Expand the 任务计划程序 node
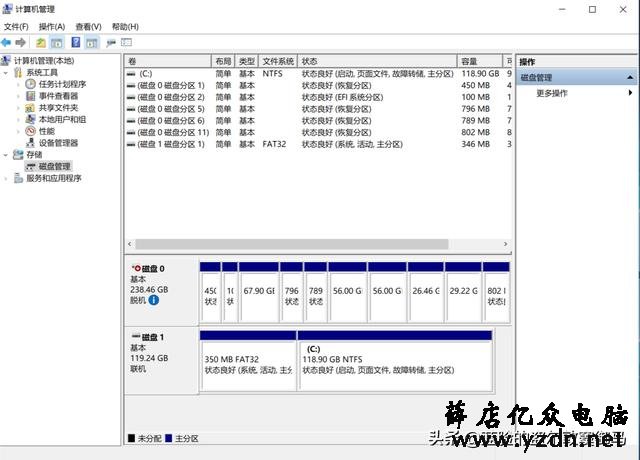640x460 pixels. coord(19,84)
